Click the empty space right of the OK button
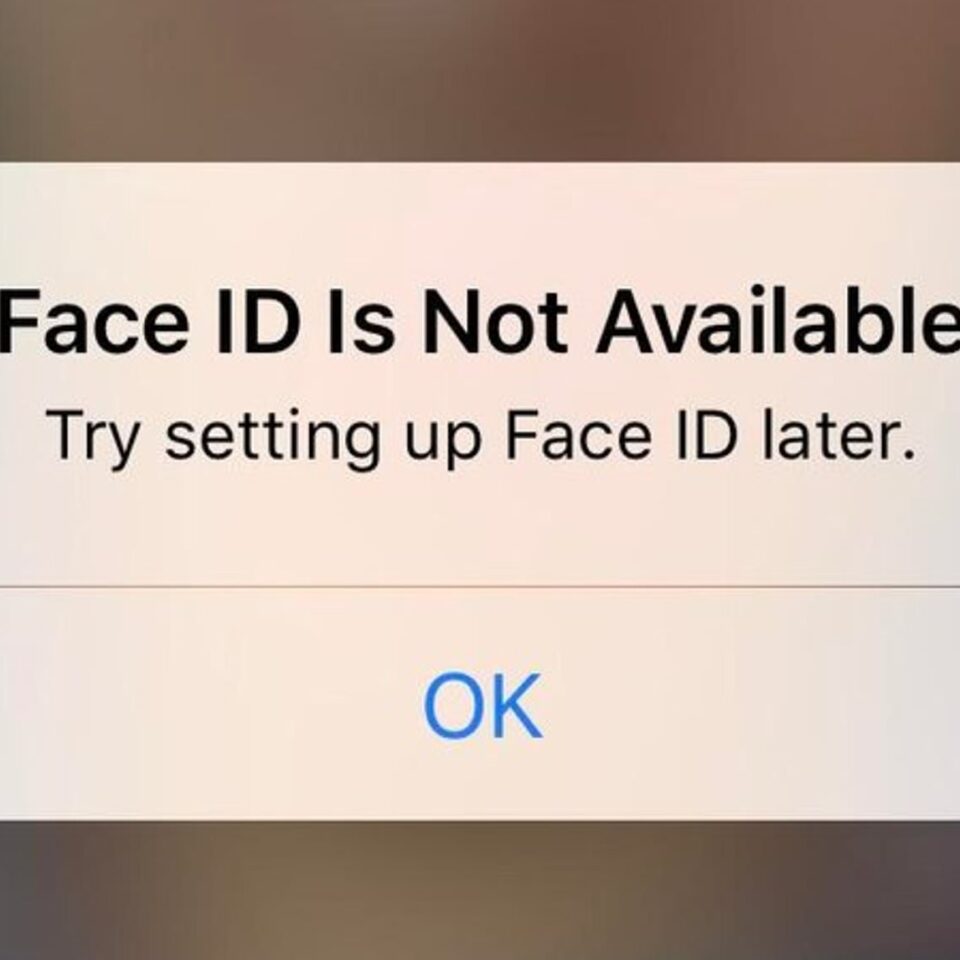960x960 pixels. pyautogui.click(x=753, y=705)
